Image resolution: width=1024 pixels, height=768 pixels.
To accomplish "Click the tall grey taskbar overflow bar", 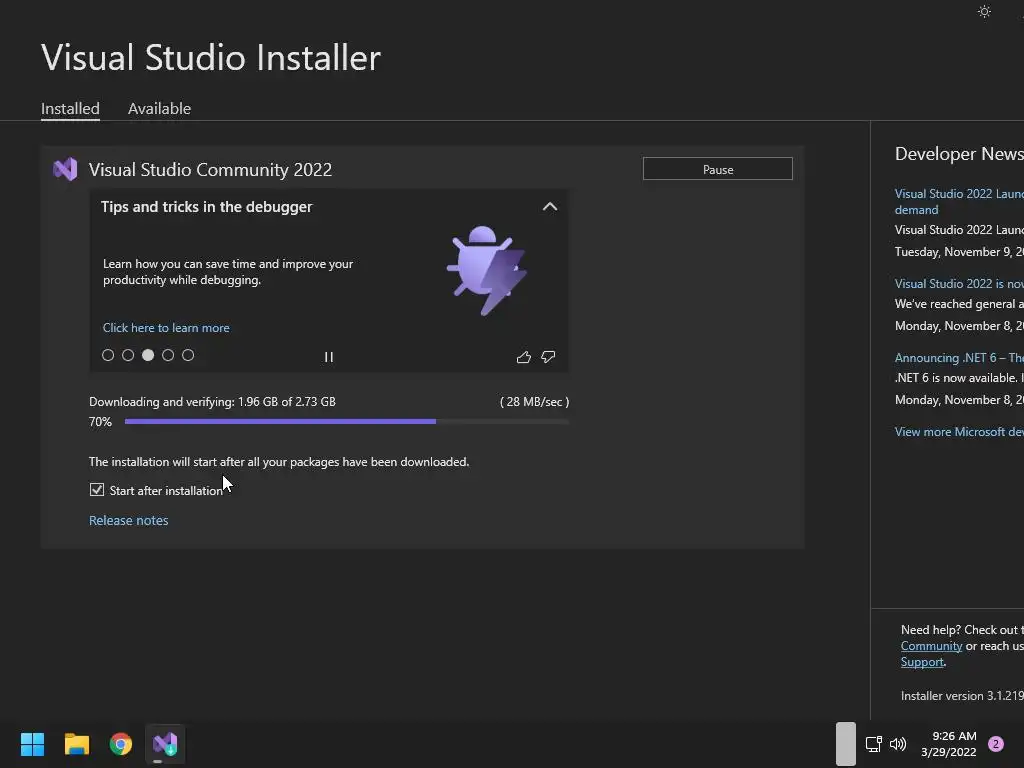I will (x=846, y=744).
